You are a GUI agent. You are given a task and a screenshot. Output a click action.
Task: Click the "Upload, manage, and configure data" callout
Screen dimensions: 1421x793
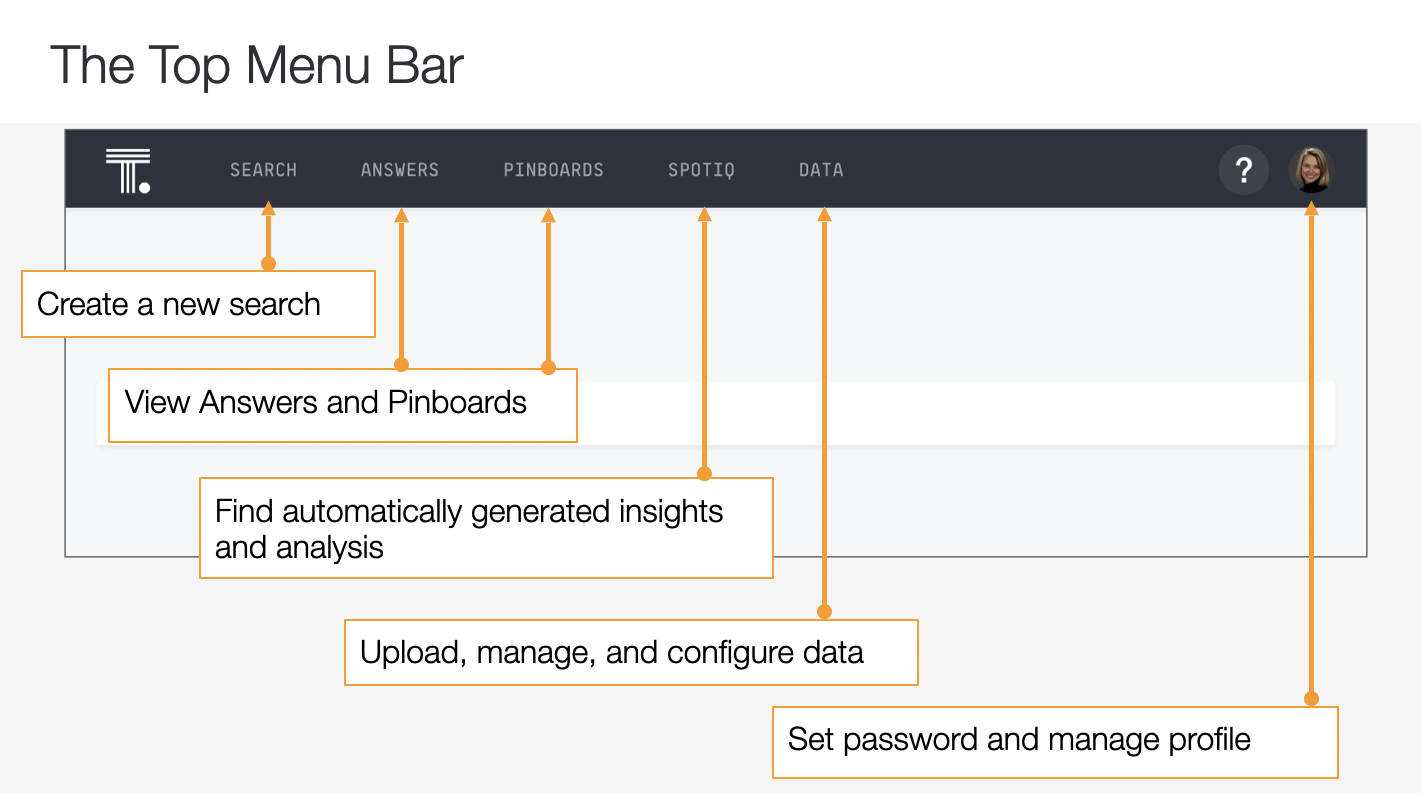(630, 653)
